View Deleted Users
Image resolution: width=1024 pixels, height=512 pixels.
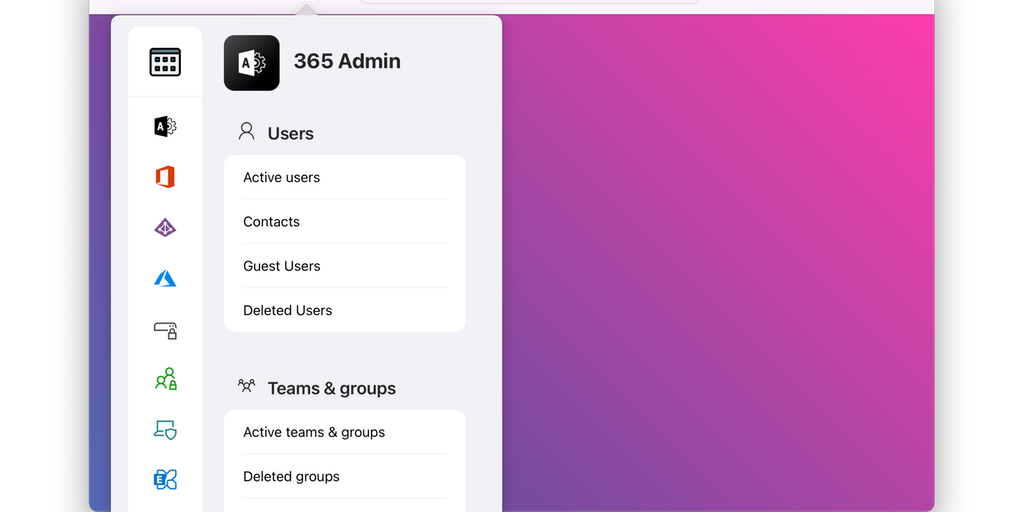288,310
